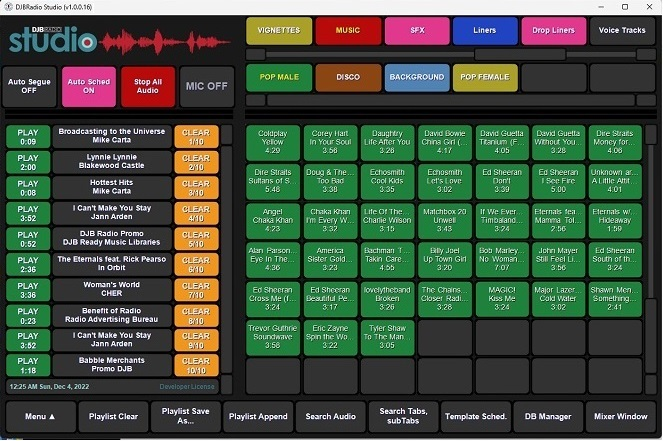Viewport: 663px width, 441px height.
Task: Open the Drop Liners tab
Action: (554, 30)
